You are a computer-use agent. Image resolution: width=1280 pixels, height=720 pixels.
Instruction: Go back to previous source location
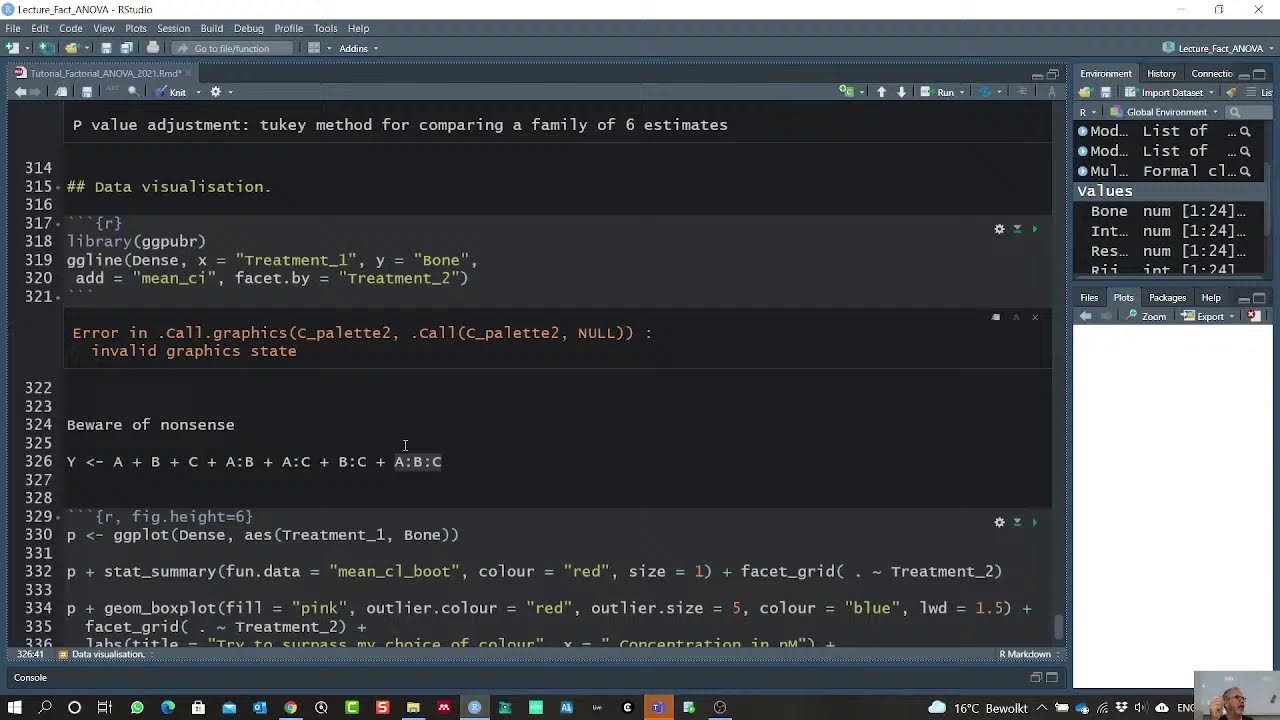tap(20, 92)
